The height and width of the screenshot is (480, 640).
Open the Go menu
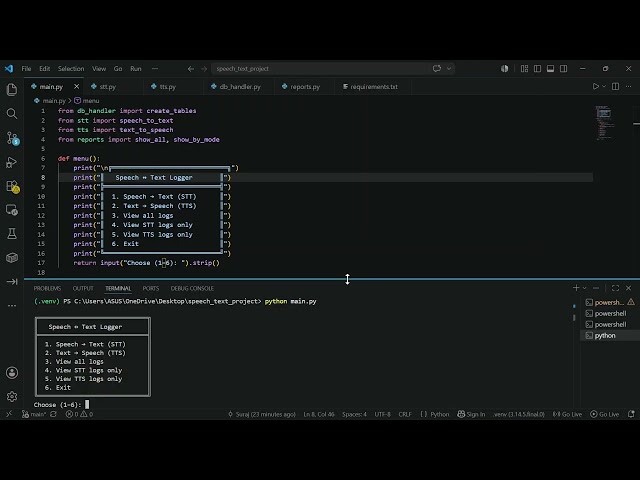(118, 69)
